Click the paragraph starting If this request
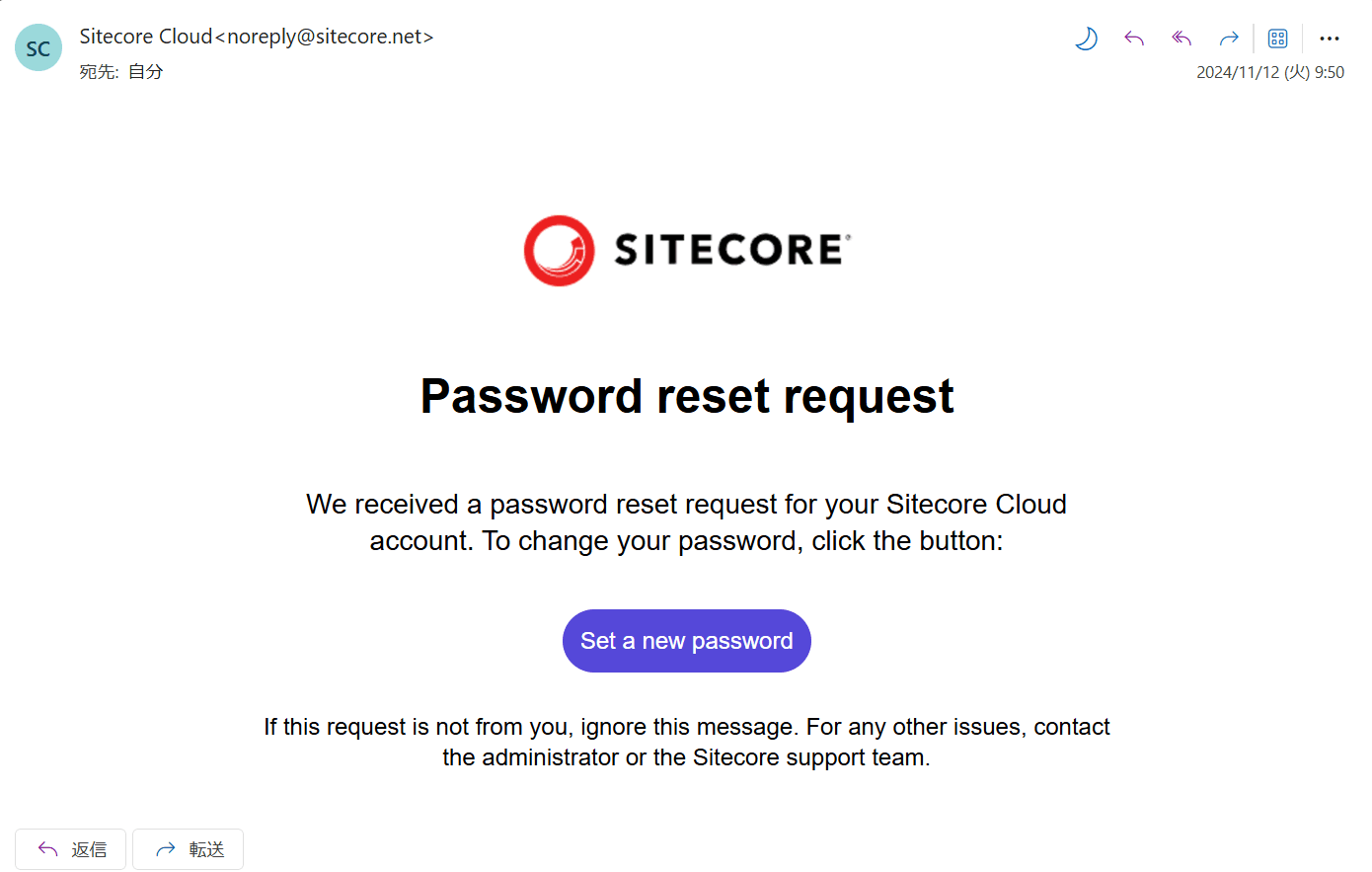 click(x=687, y=742)
